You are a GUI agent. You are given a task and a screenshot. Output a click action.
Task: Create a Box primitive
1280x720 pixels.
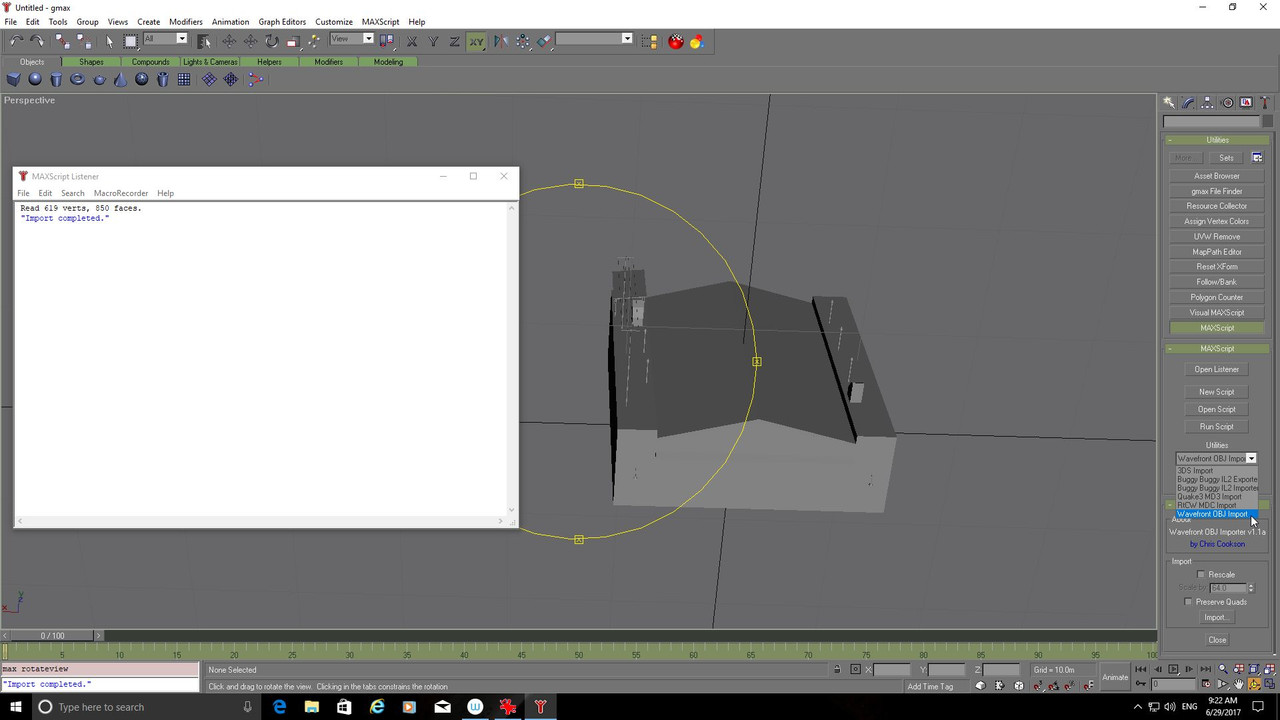point(14,79)
